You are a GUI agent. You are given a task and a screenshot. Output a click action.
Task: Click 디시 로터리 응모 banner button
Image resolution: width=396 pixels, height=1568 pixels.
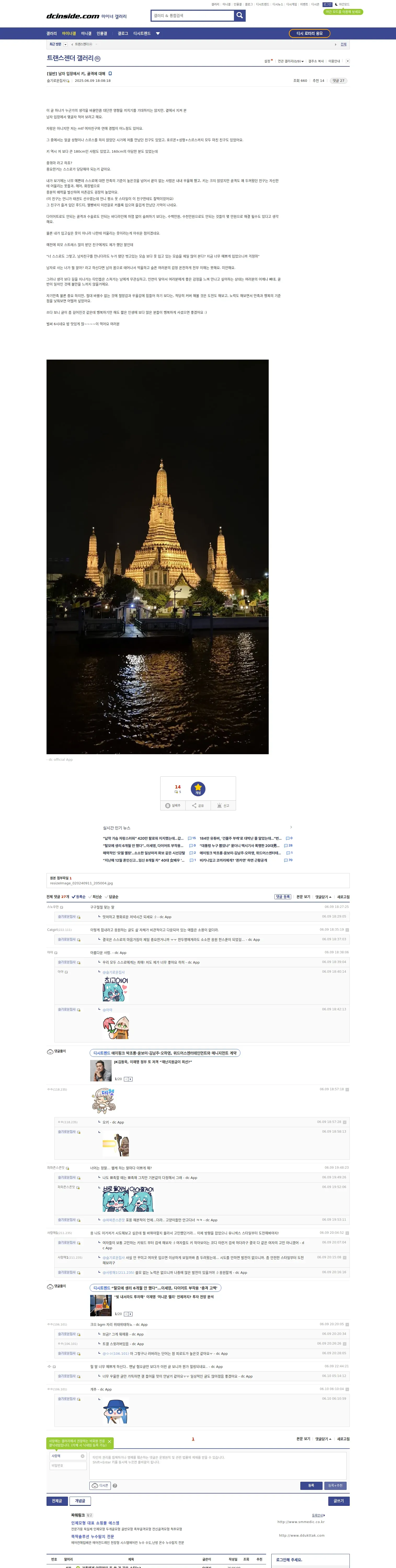(309, 33)
